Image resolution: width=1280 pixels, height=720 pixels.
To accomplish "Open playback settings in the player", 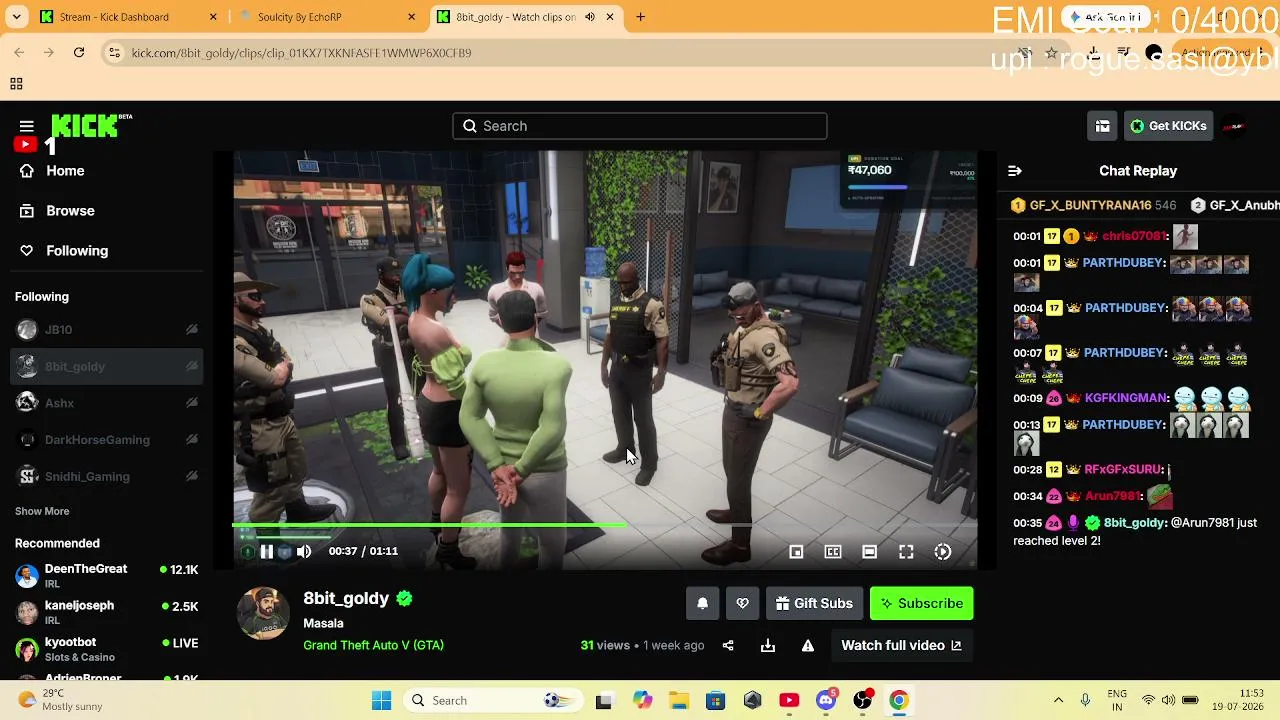I will click(x=942, y=552).
